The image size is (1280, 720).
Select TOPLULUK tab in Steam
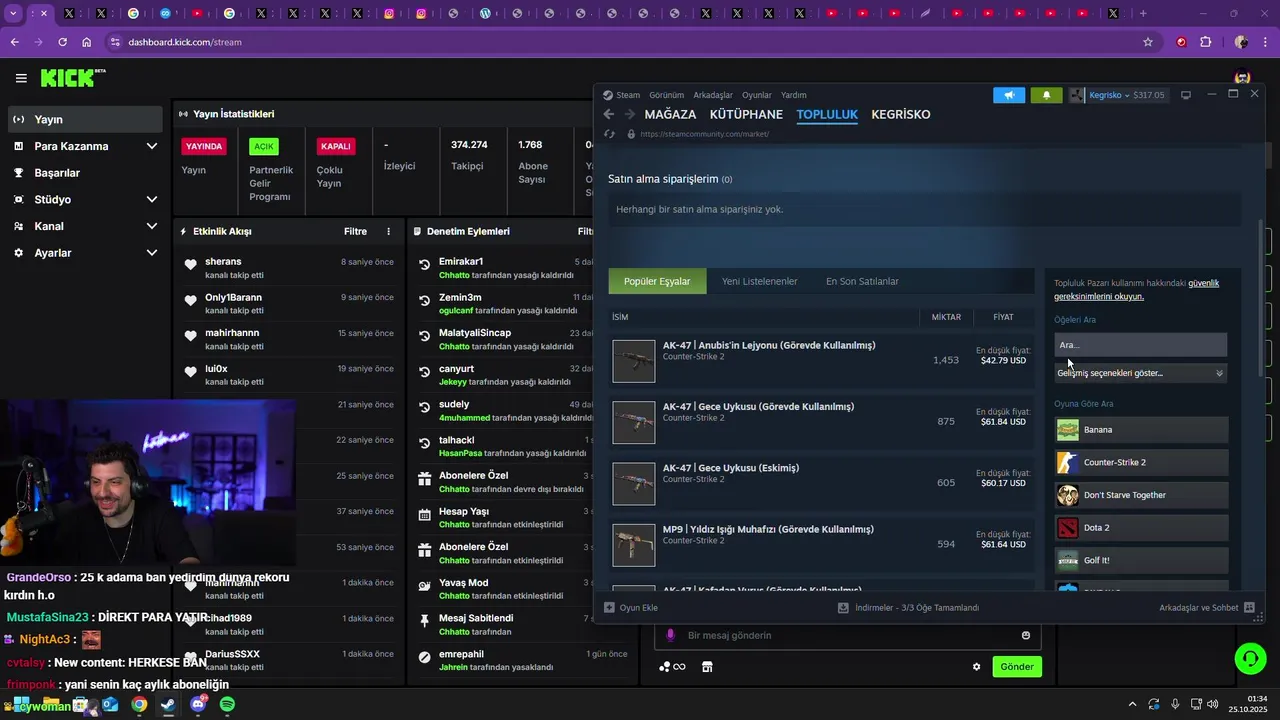pos(827,114)
